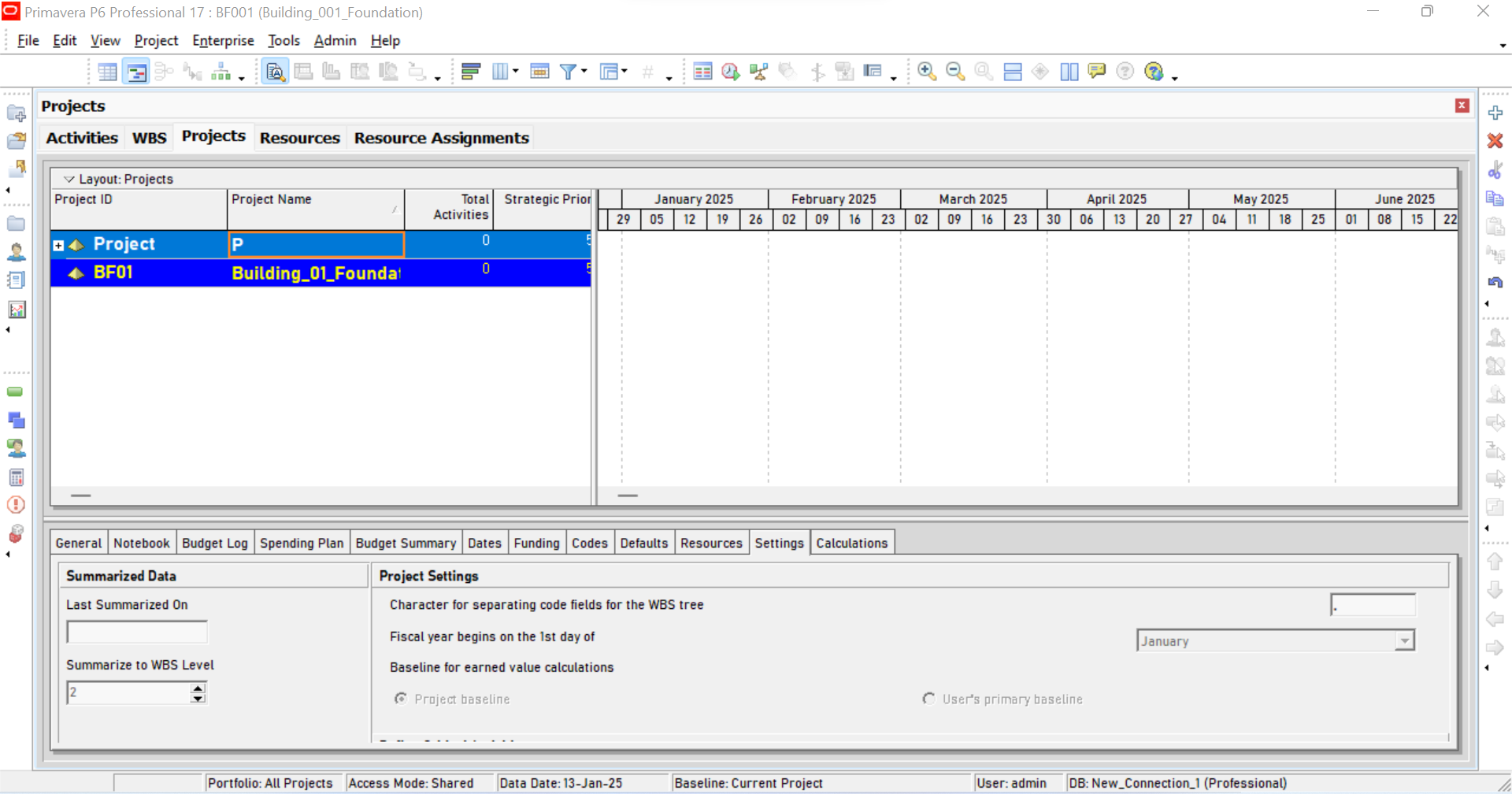The height and width of the screenshot is (794, 1512).
Task: Click the Copy icon in right command bar
Action: point(1495,198)
